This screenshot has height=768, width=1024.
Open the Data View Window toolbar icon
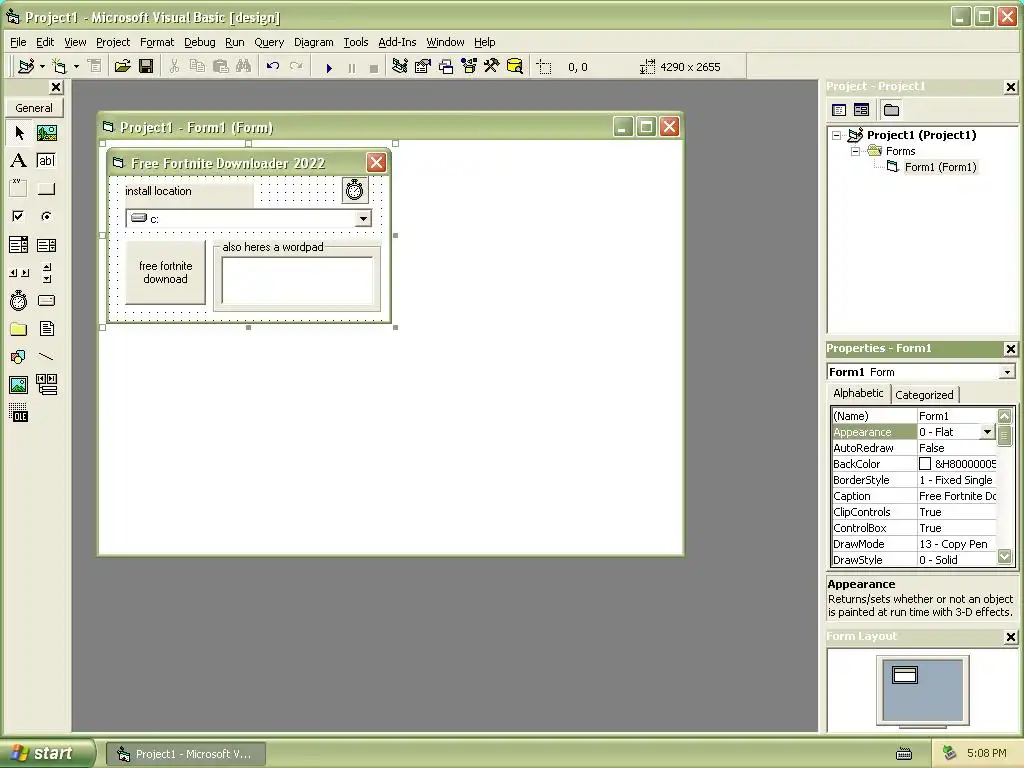[515, 66]
